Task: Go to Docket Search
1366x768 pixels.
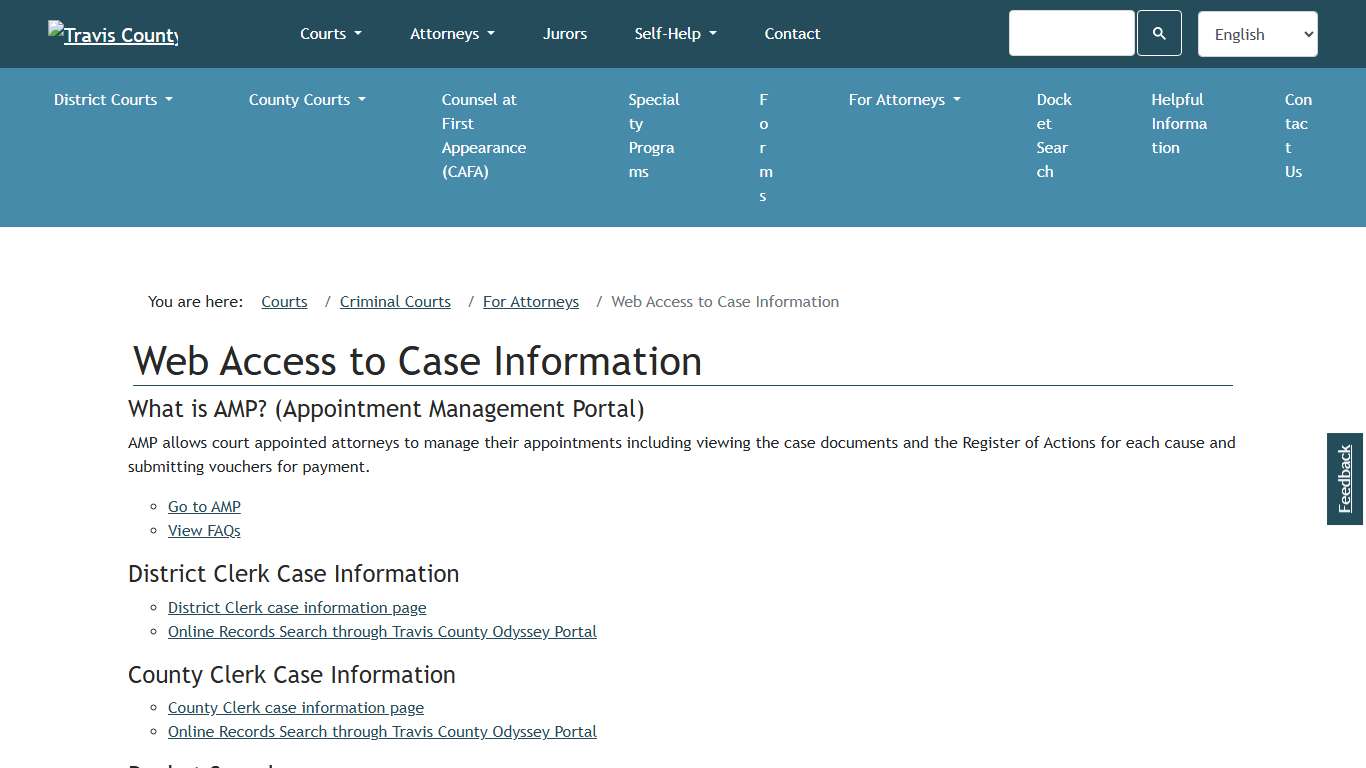Action: [1053, 135]
